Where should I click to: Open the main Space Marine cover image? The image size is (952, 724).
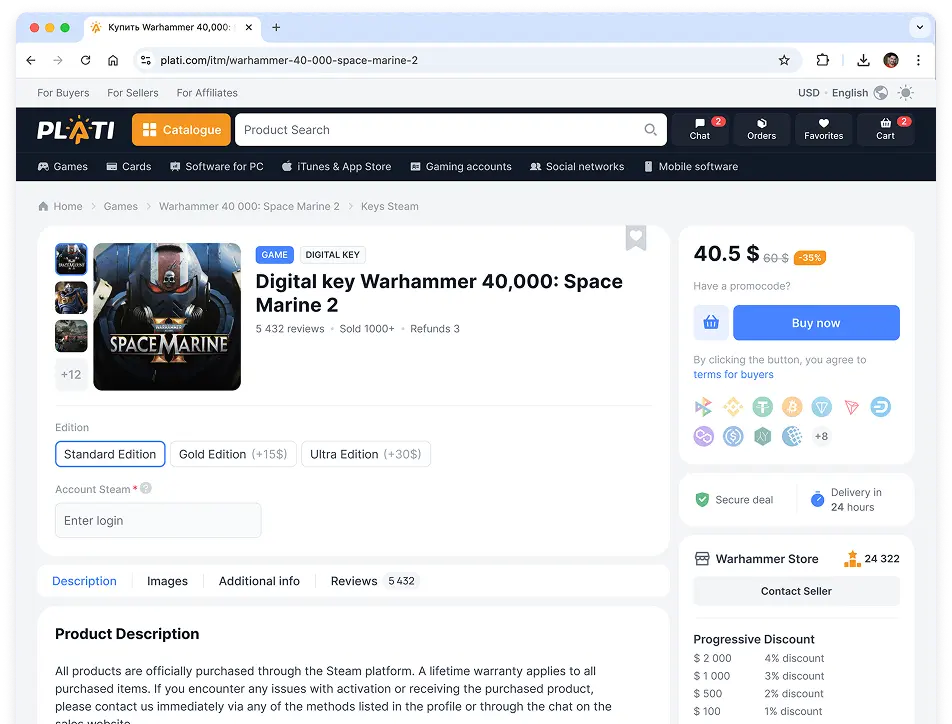tap(167, 316)
